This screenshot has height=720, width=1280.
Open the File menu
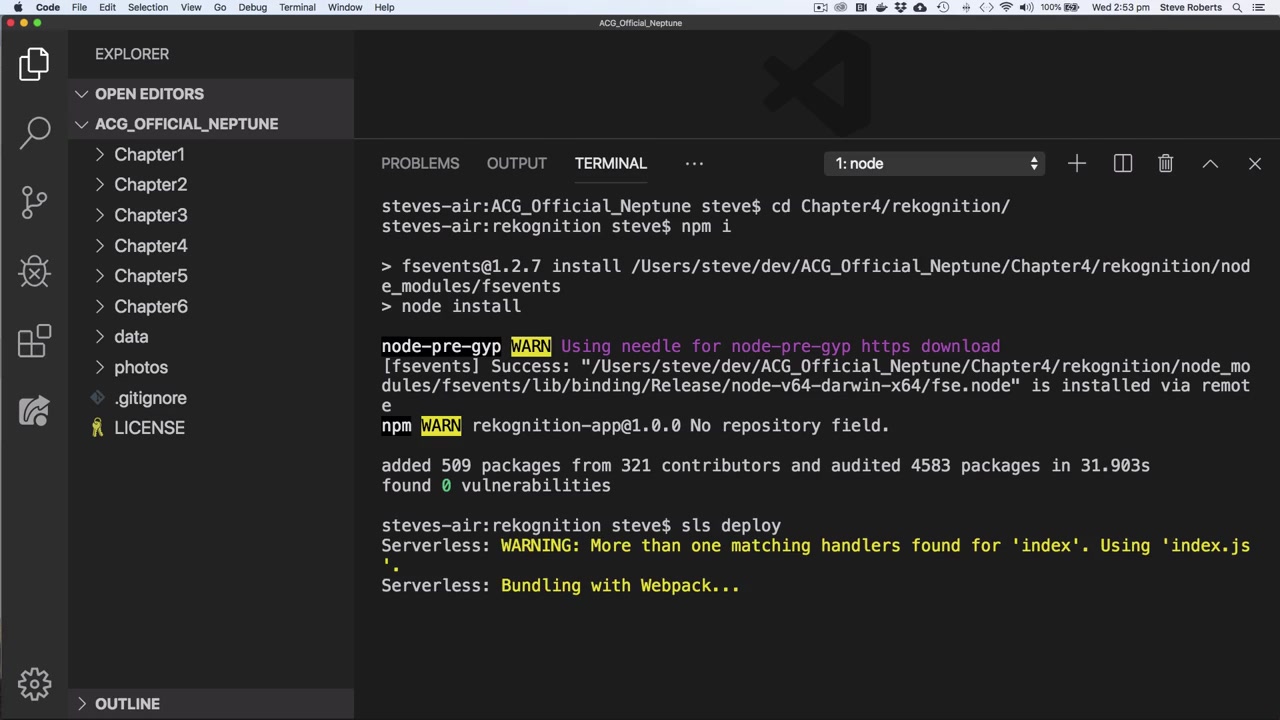79,7
